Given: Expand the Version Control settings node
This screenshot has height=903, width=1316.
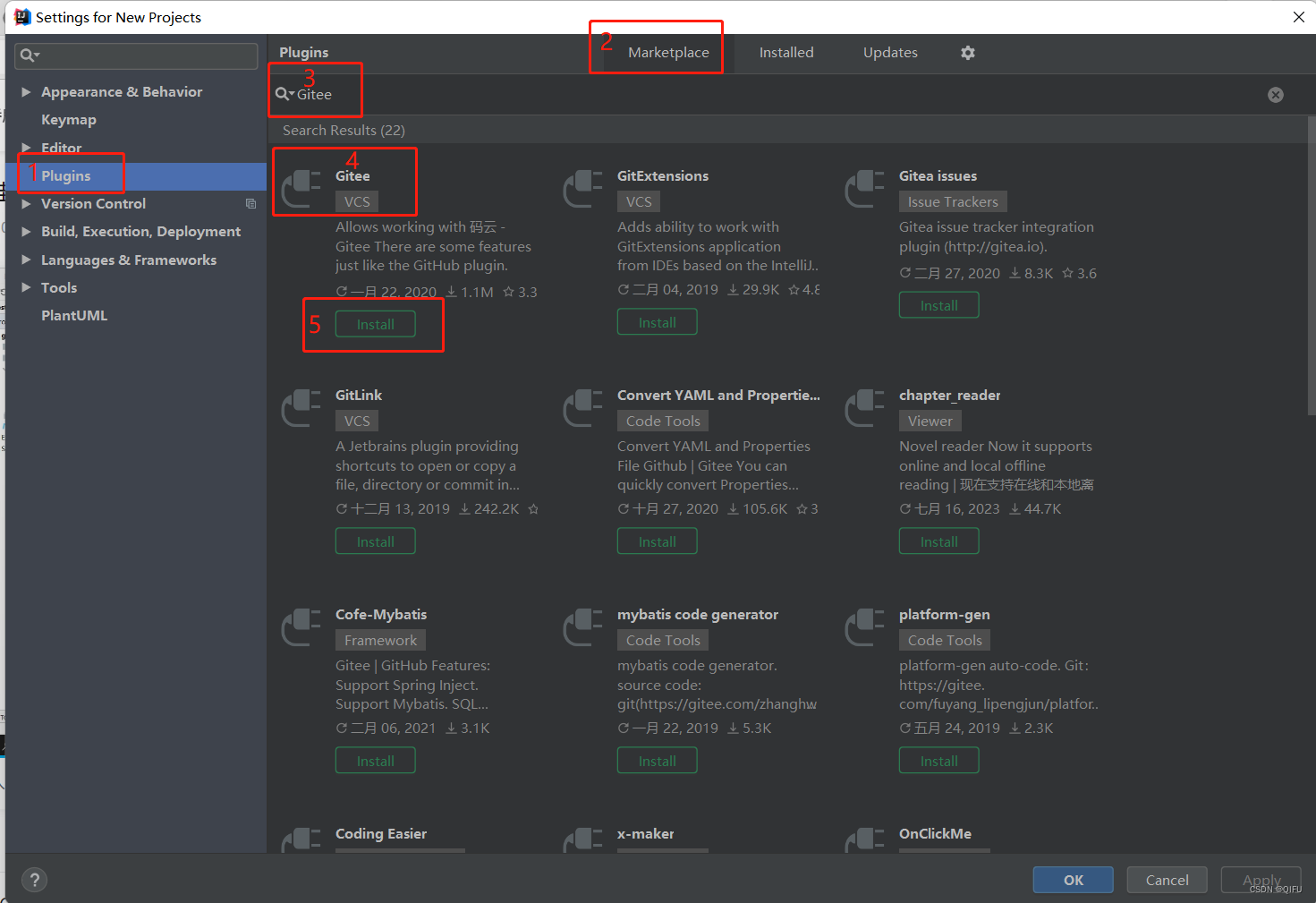Looking at the screenshot, I should [26, 204].
